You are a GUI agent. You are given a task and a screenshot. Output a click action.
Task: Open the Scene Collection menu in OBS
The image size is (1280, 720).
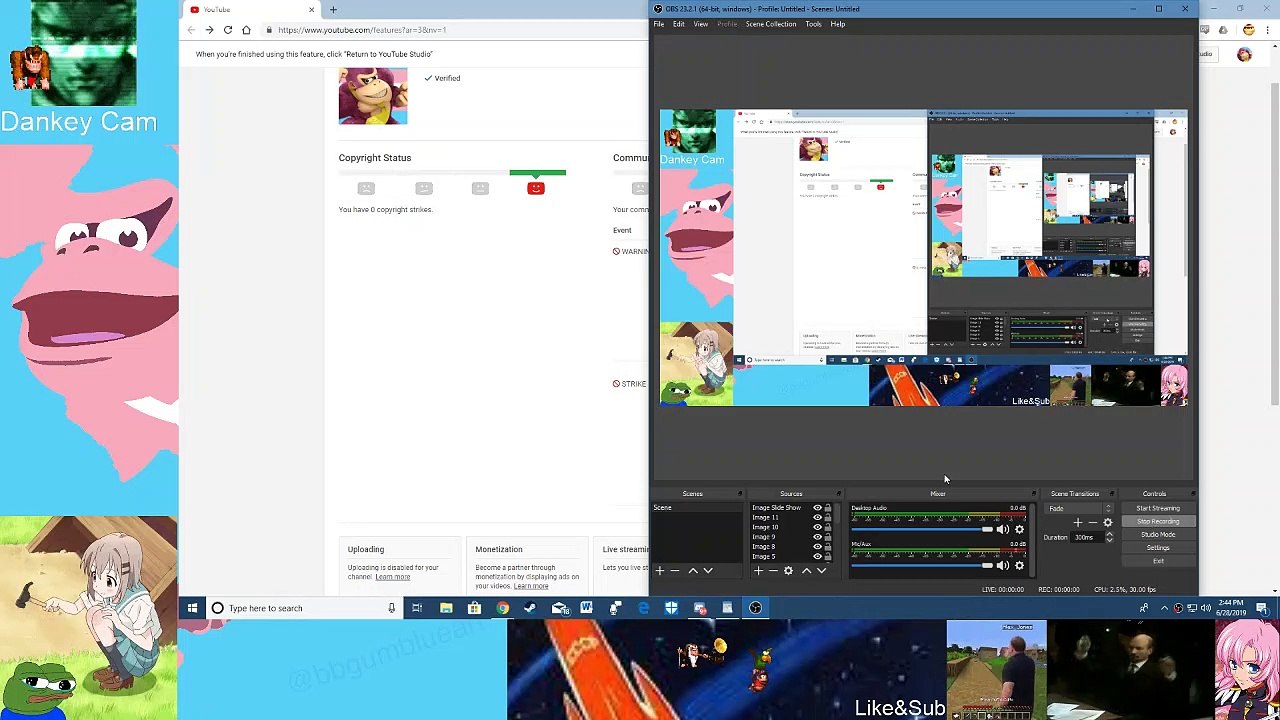(771, 24)
